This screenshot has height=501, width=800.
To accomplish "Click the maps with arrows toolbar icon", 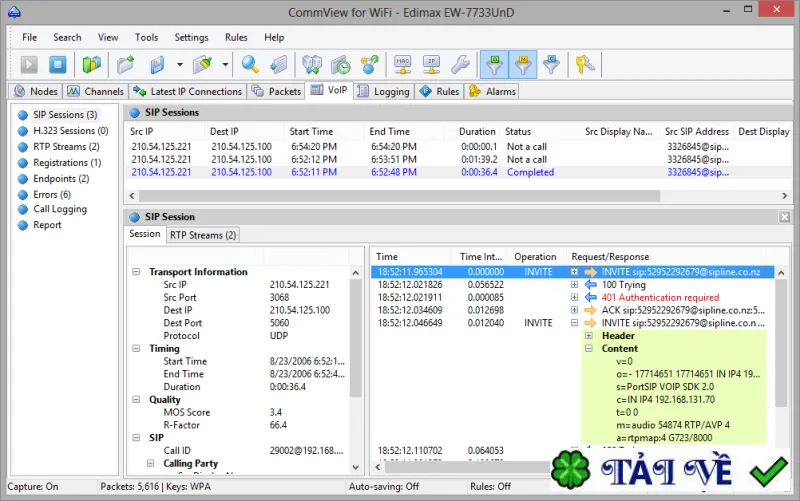I will tap(312, 65).
